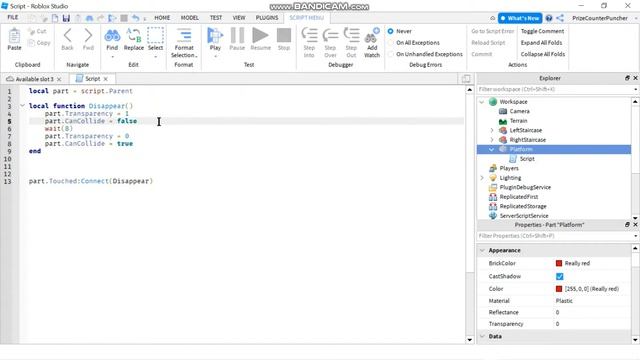Select the Camera object in Explorer
This screenshot has height=360, width=640.
point(519,111)
